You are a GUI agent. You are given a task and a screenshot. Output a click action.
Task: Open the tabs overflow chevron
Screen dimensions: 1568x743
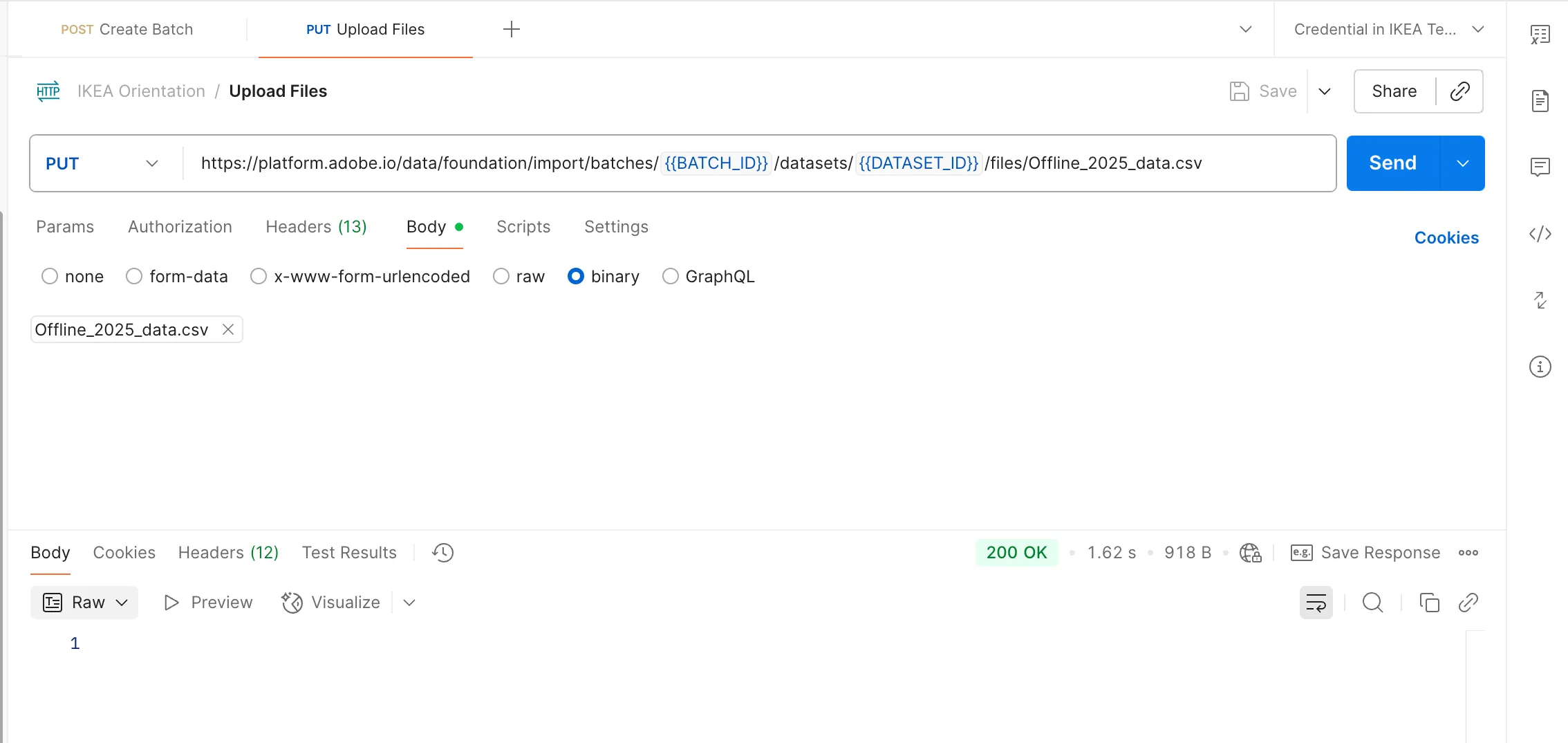[1246, 29]
